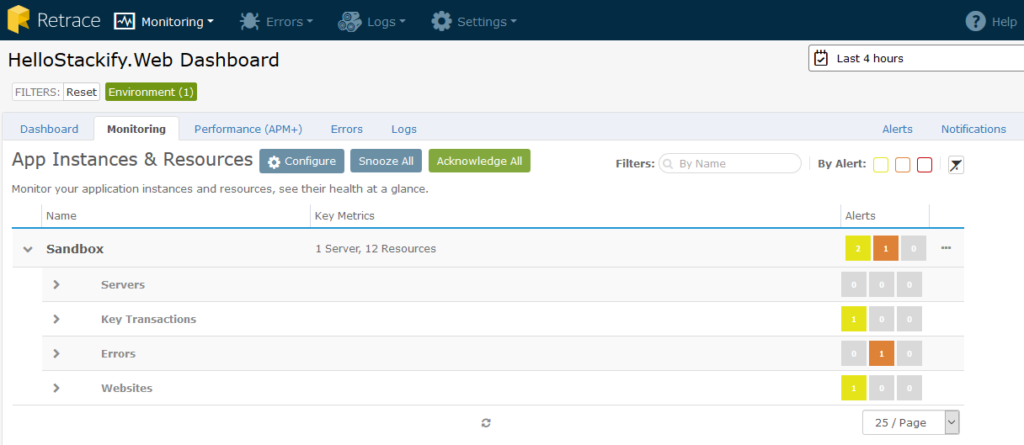
Task: Open the Errors menu with bug icon
Action: [276, 22]
